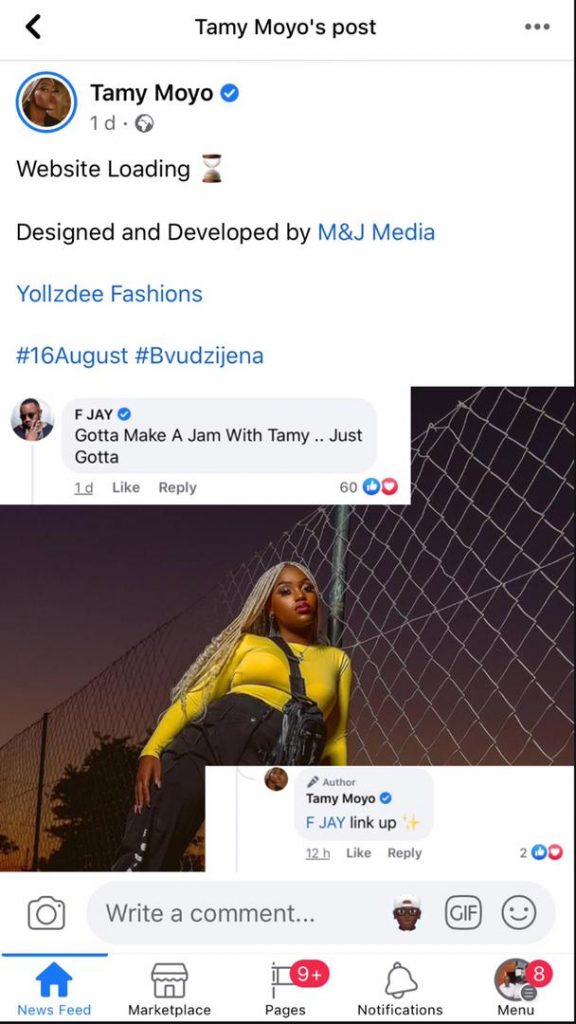Tap the GIF button in comment bar
Viewport: 576px width, 1024px height.
pyautogui.click(x=462, y=912)
